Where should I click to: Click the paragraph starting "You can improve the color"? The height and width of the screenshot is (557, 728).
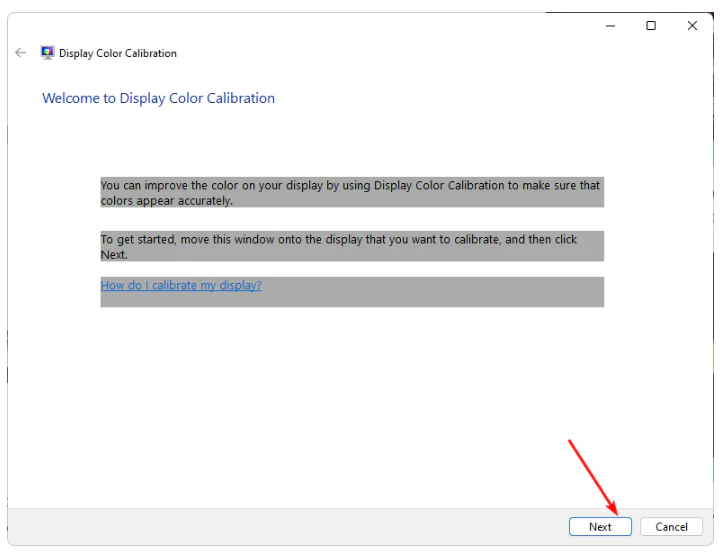350,186
